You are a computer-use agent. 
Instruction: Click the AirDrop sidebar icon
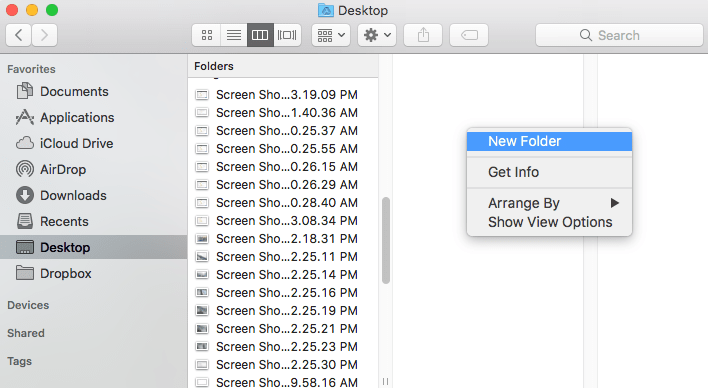(x=25, y=169)
